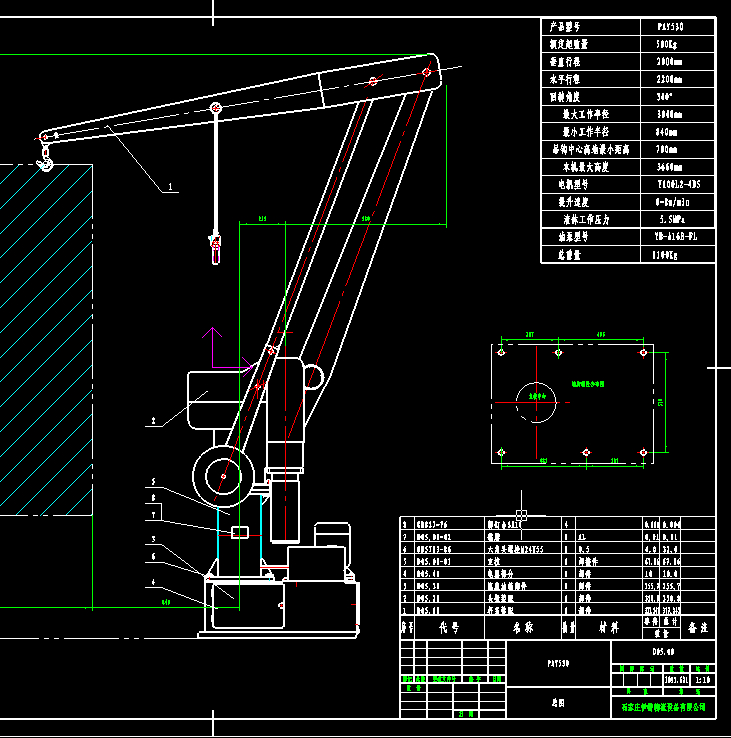Click the 500Kg rated load value
Screen dimensions: 731x738
(667, 44)
